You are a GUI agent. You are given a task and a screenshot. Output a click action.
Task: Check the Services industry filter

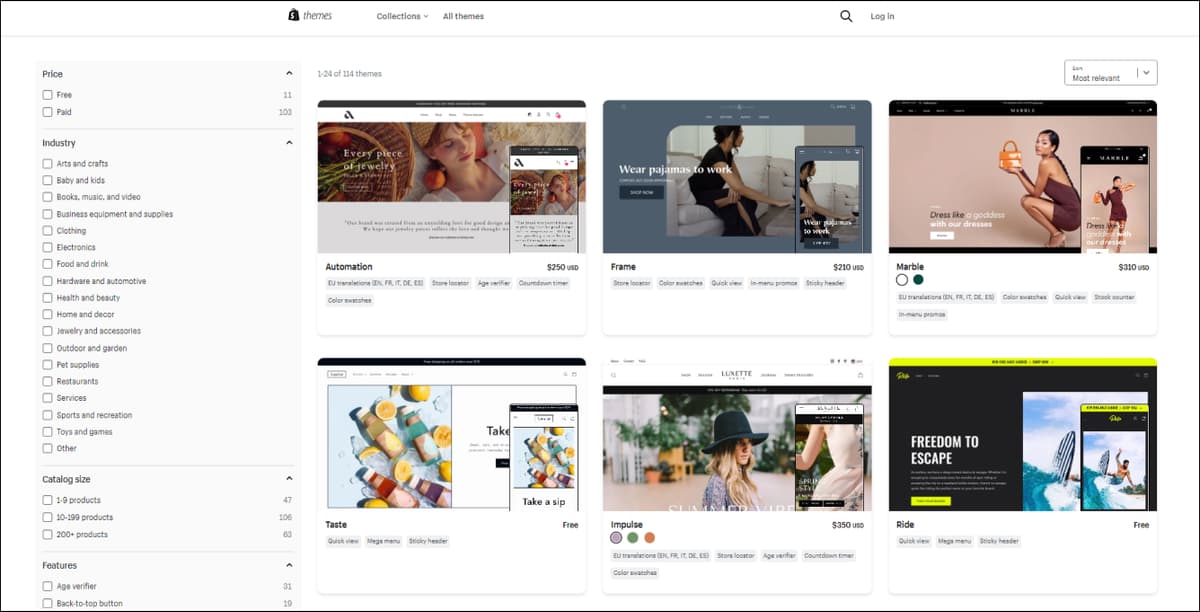coord(47,398)
